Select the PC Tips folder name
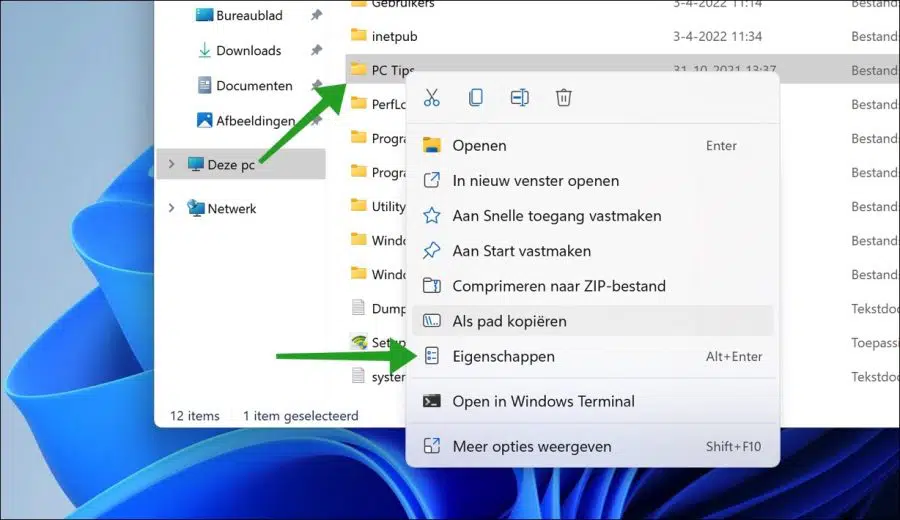900x520 pixels. pos(392,71)
